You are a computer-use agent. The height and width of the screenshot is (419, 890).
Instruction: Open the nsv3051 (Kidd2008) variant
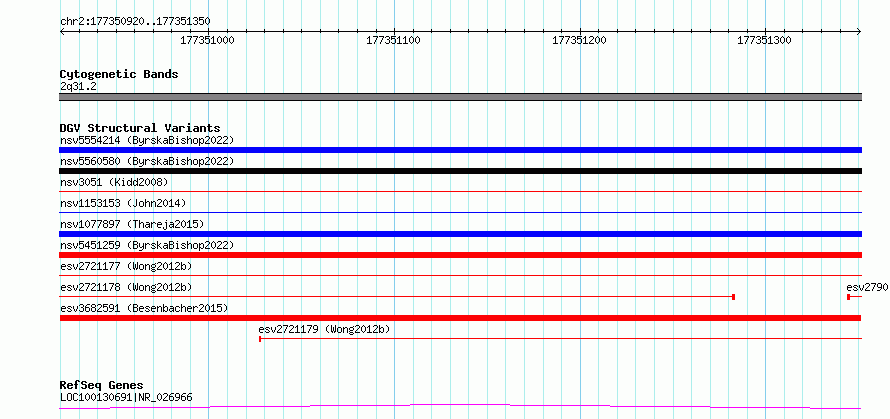coord(114,182)
